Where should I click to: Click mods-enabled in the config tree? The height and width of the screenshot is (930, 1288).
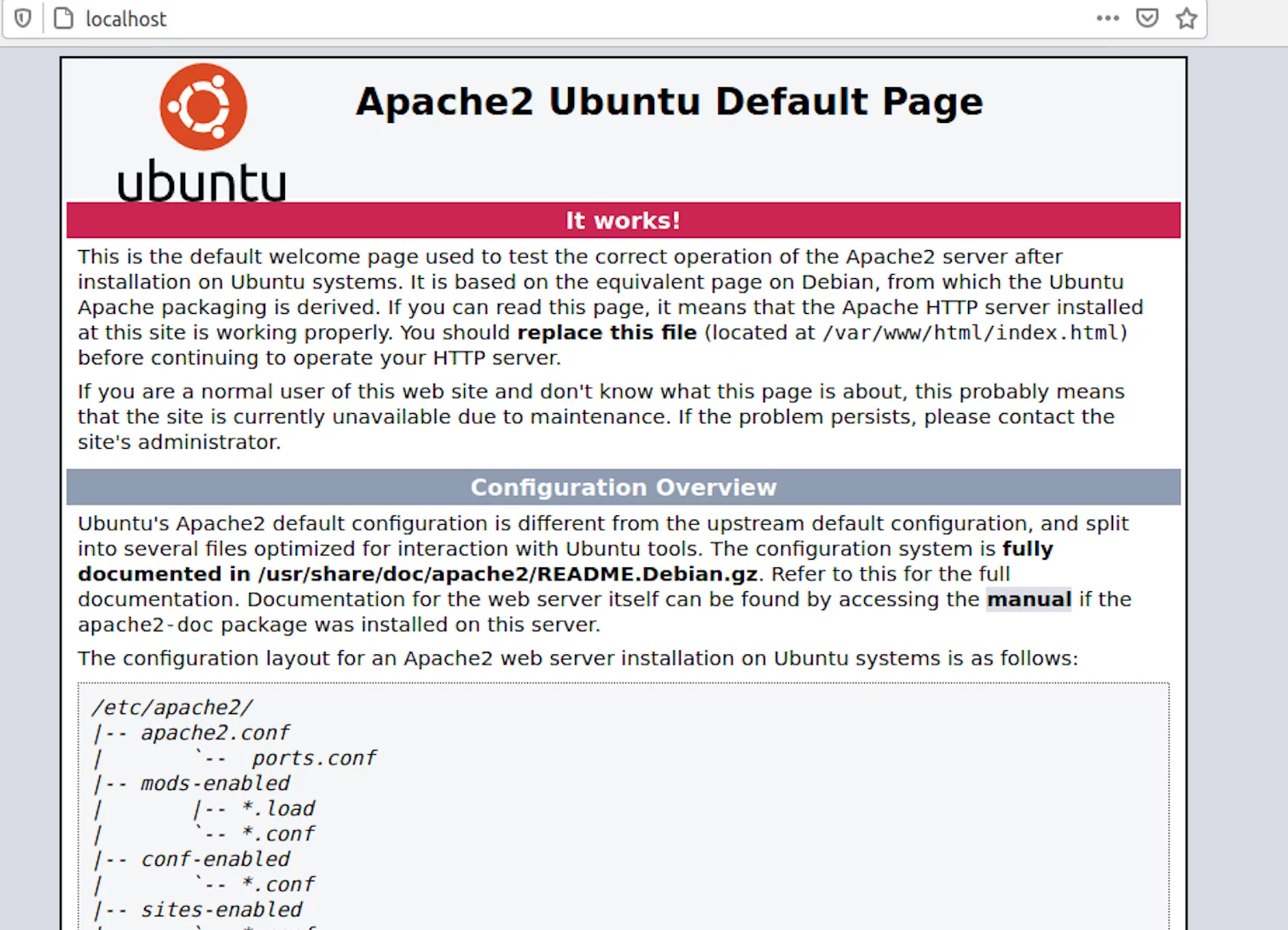pos(215,783)
